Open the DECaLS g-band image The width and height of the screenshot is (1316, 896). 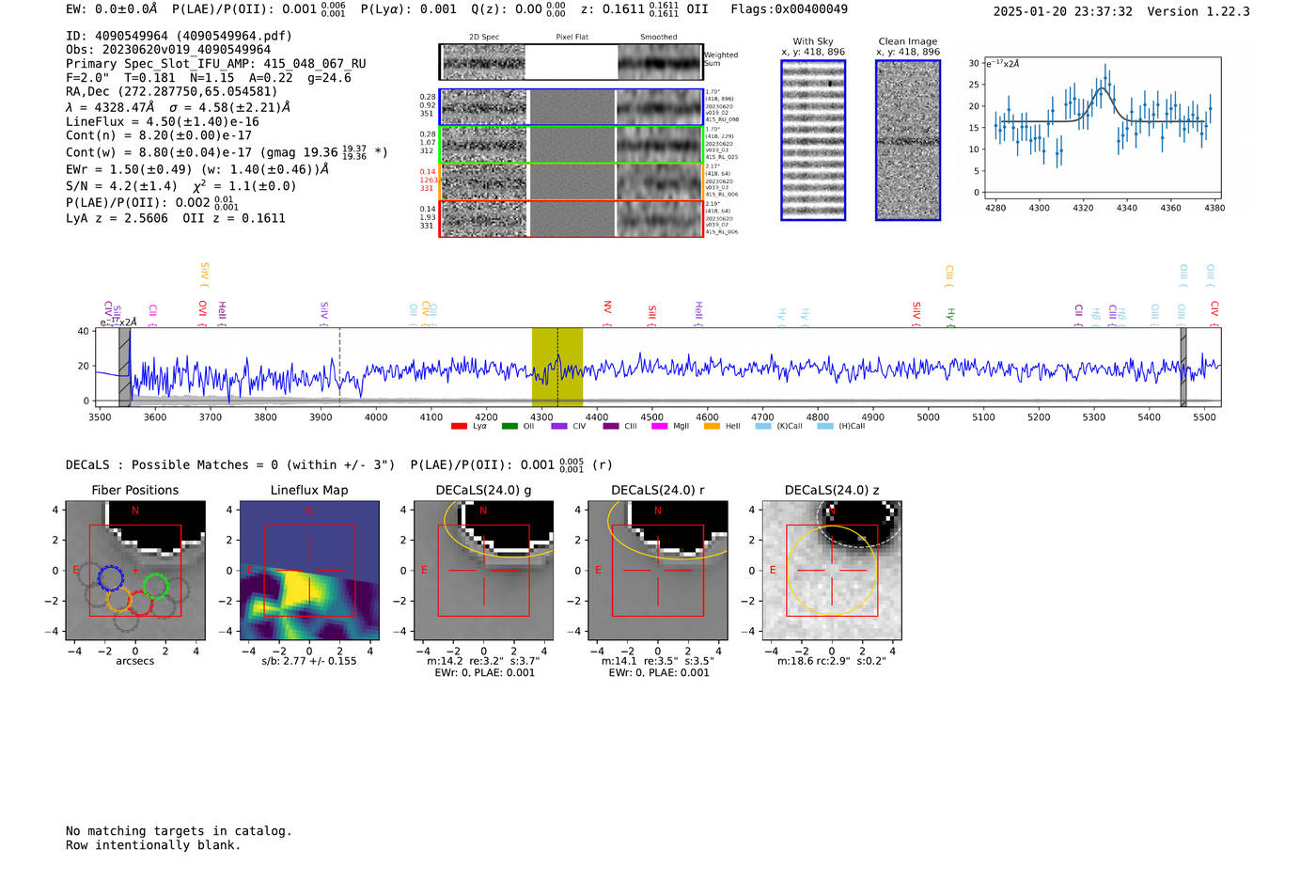coord(483,571)
